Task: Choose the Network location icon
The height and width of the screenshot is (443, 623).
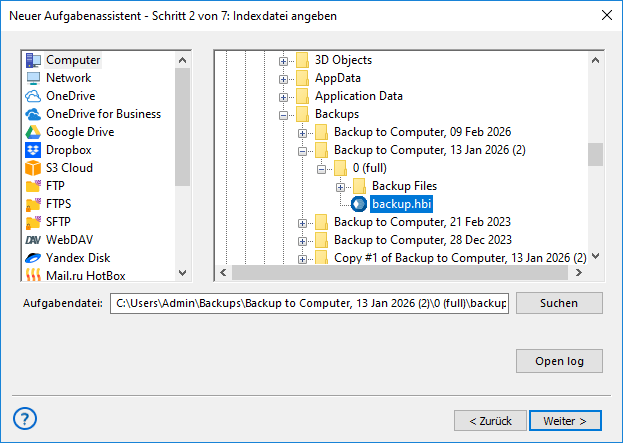Action: 33,78
